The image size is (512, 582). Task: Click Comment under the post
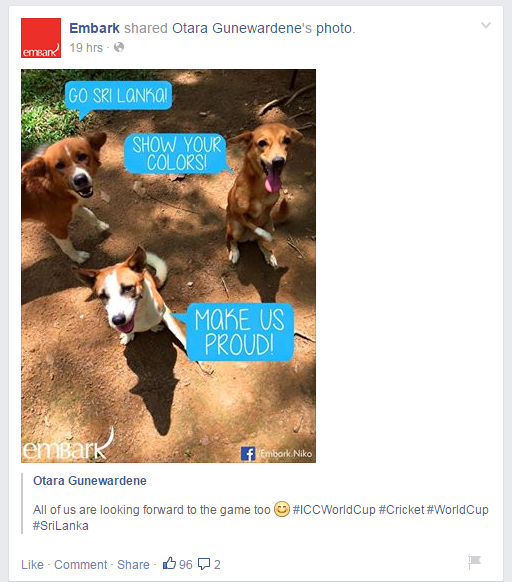(x=81, y=565)
